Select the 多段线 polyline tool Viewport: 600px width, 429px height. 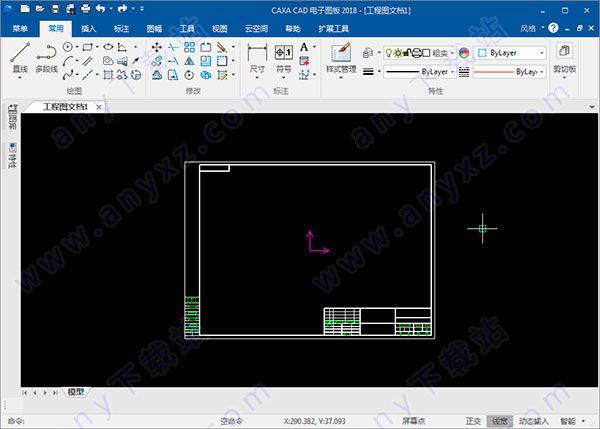point(46,57)
